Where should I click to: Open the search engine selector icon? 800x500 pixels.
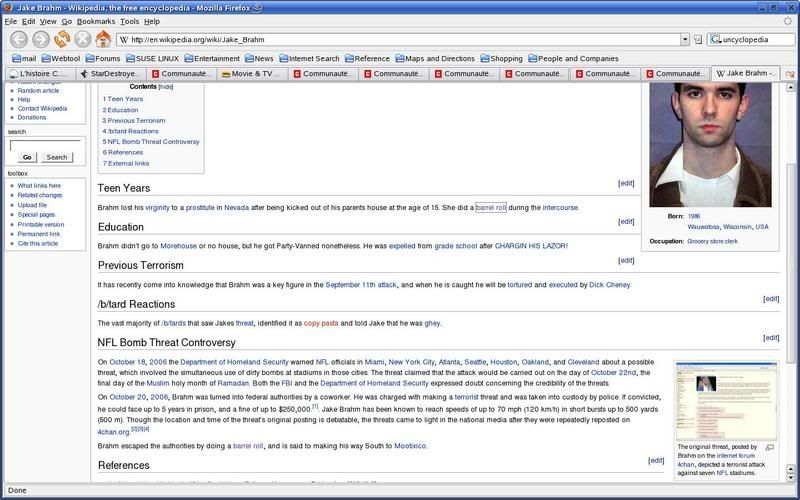(715, 39)
